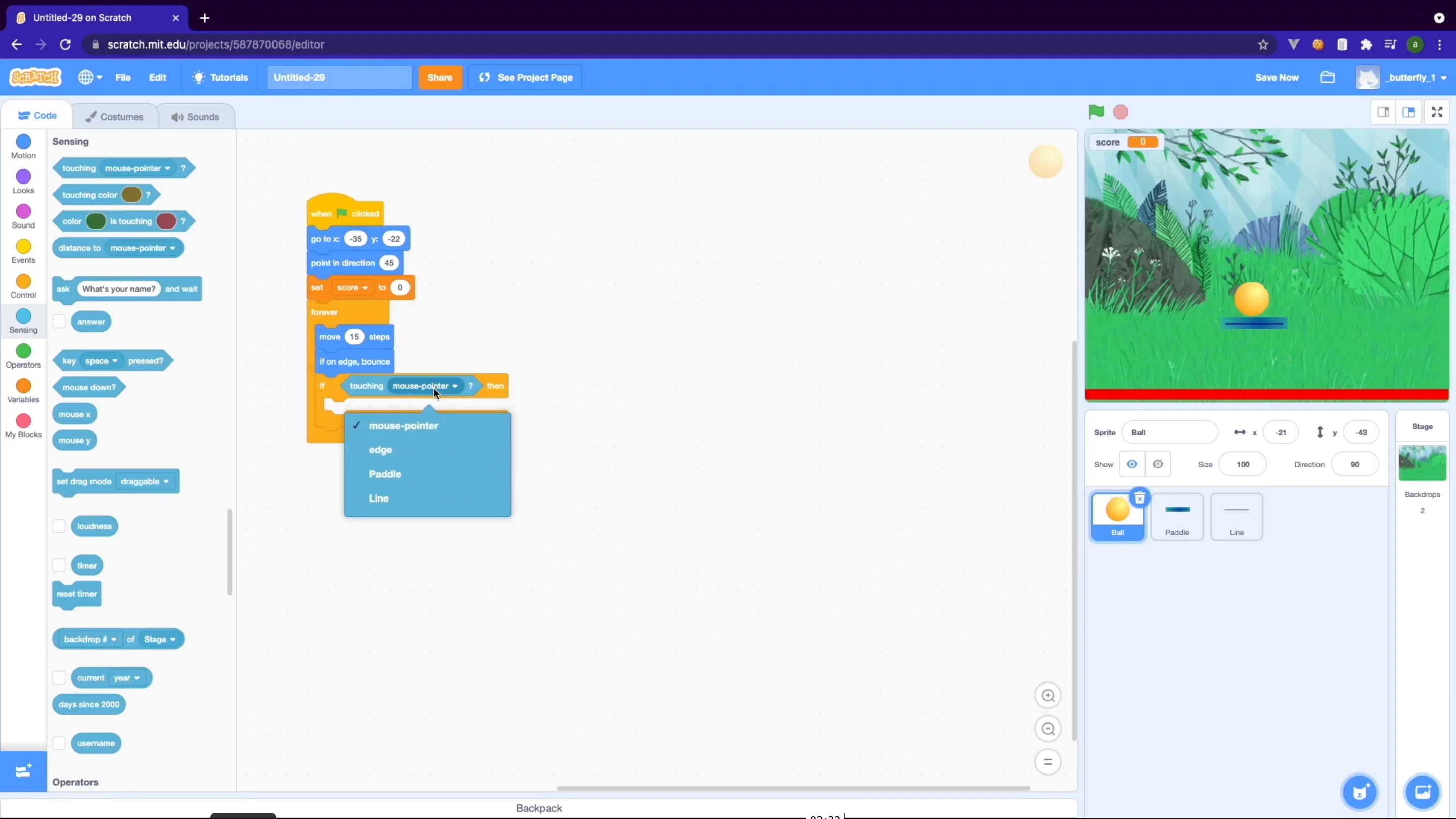Click Save Now
This screenshot has height=819, width=1456.
coord(1277,77)
